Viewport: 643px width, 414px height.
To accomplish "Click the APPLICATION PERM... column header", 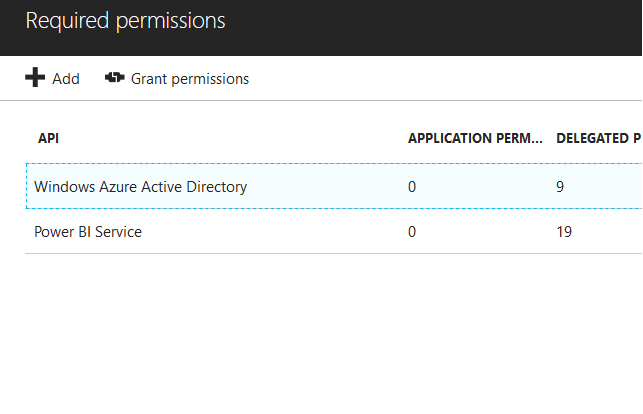I will pos(475,138).
